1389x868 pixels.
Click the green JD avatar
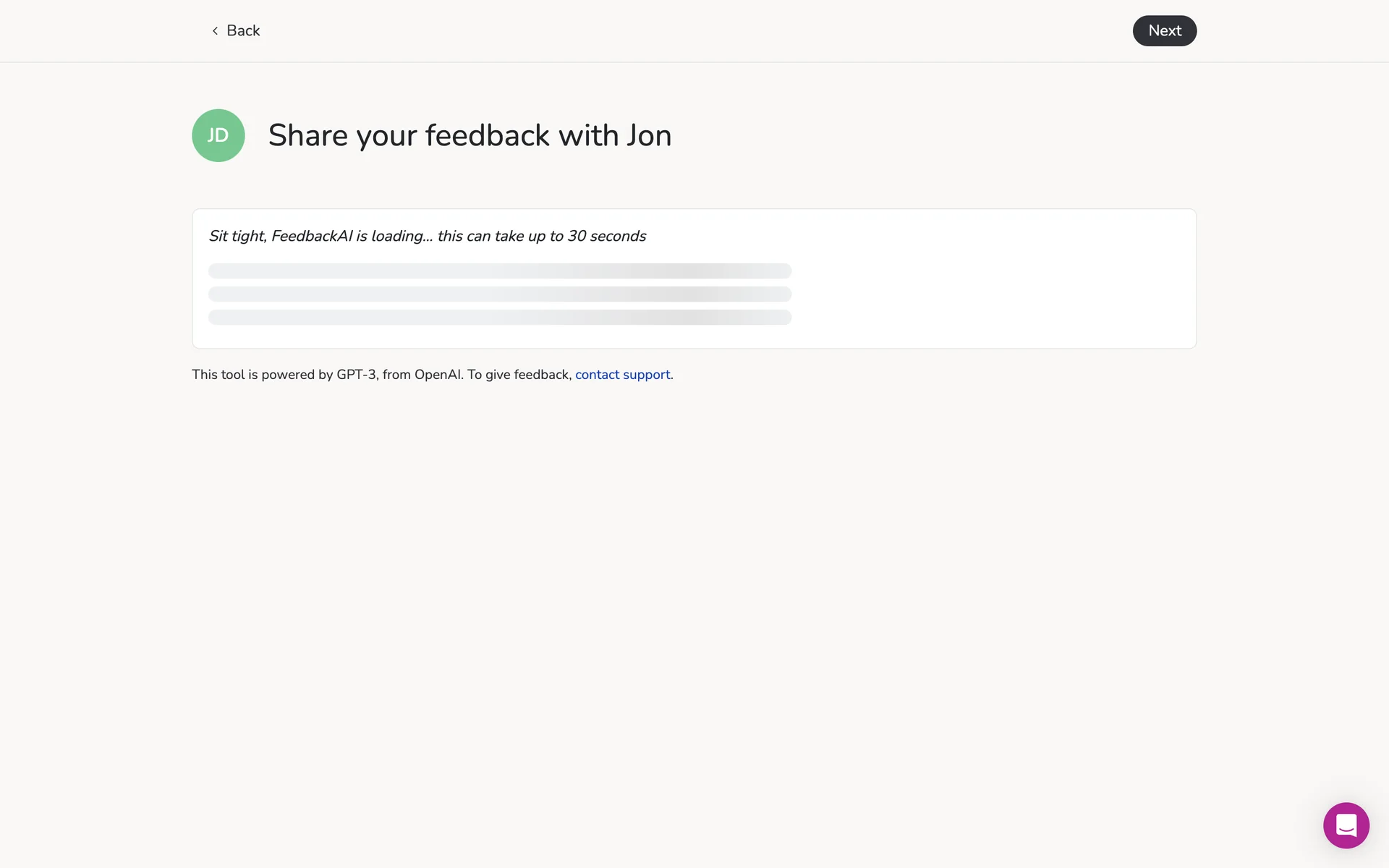[218, 135]
